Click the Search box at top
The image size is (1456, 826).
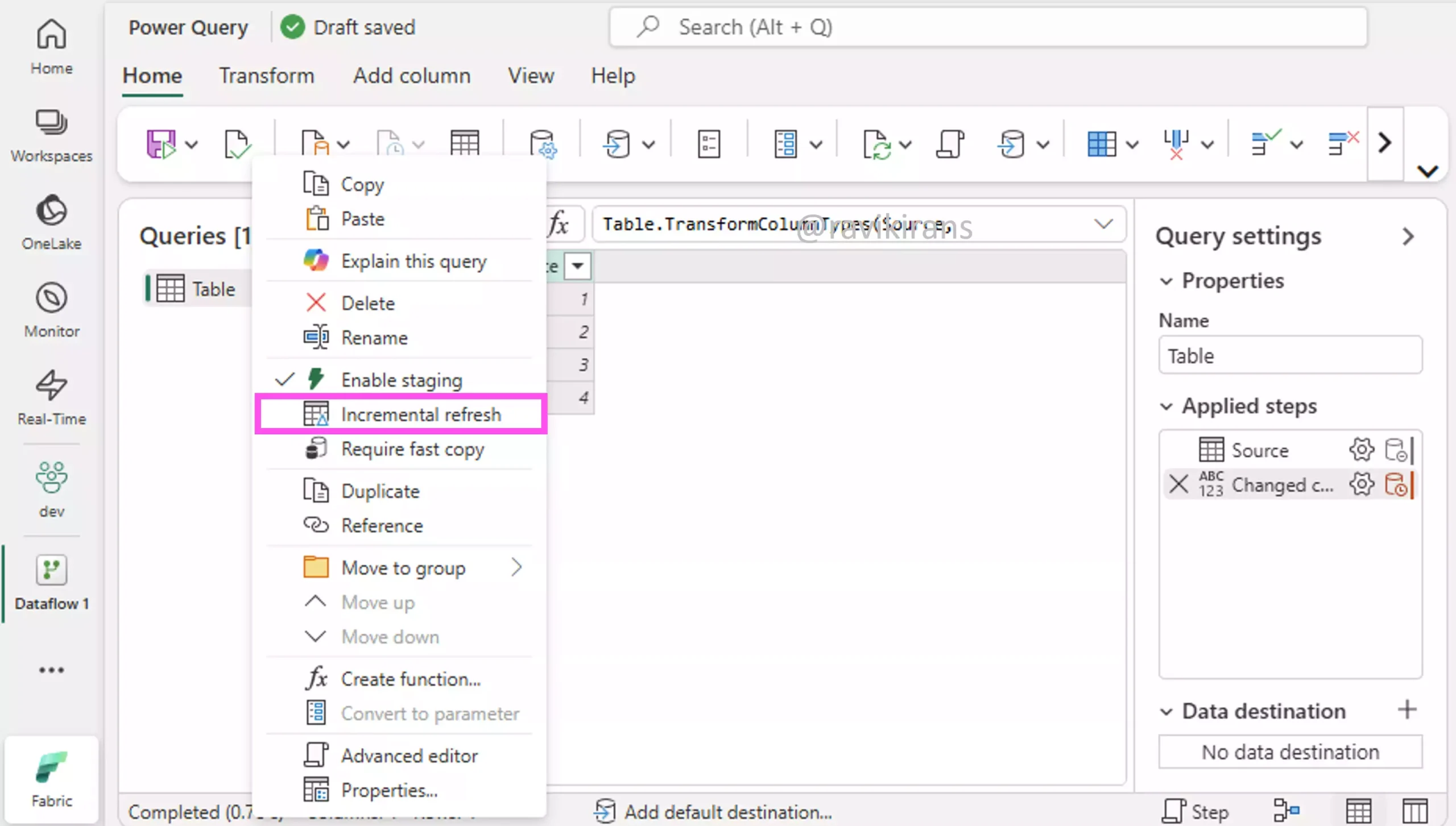988,27
